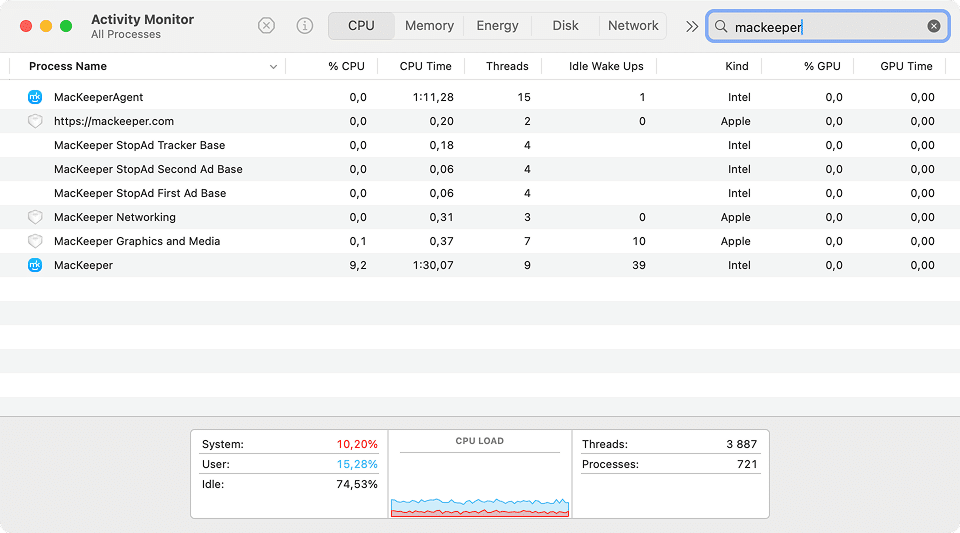Sort by GPU Time column header
This screenshot has height=533, width=960.
(x=906, y=66)
